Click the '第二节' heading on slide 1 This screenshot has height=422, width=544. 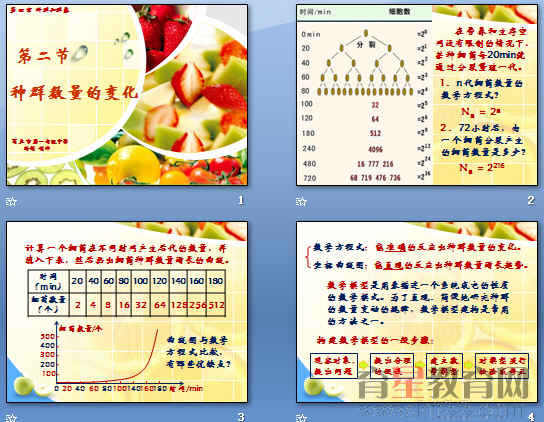44,56
